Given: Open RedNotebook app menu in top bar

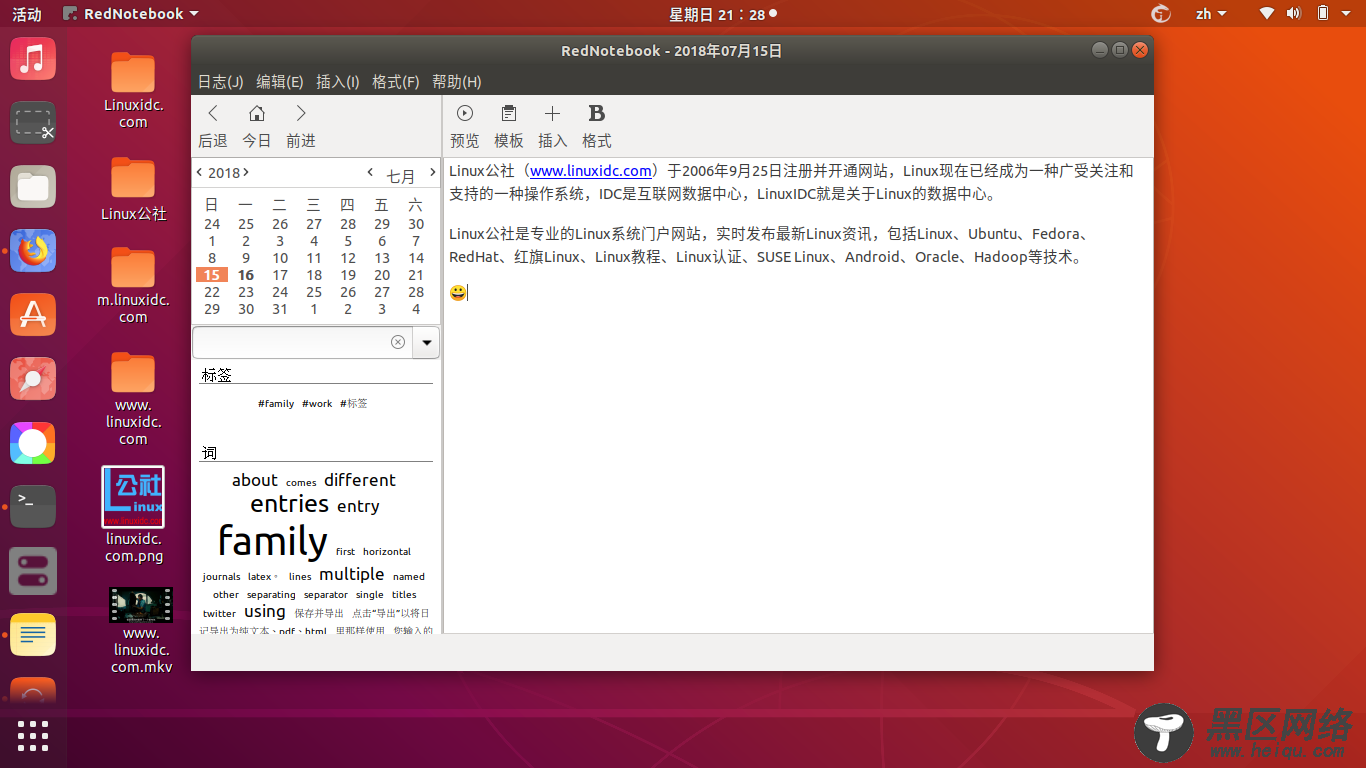Looking at the screenshot, I should click(x=130, y=14).
